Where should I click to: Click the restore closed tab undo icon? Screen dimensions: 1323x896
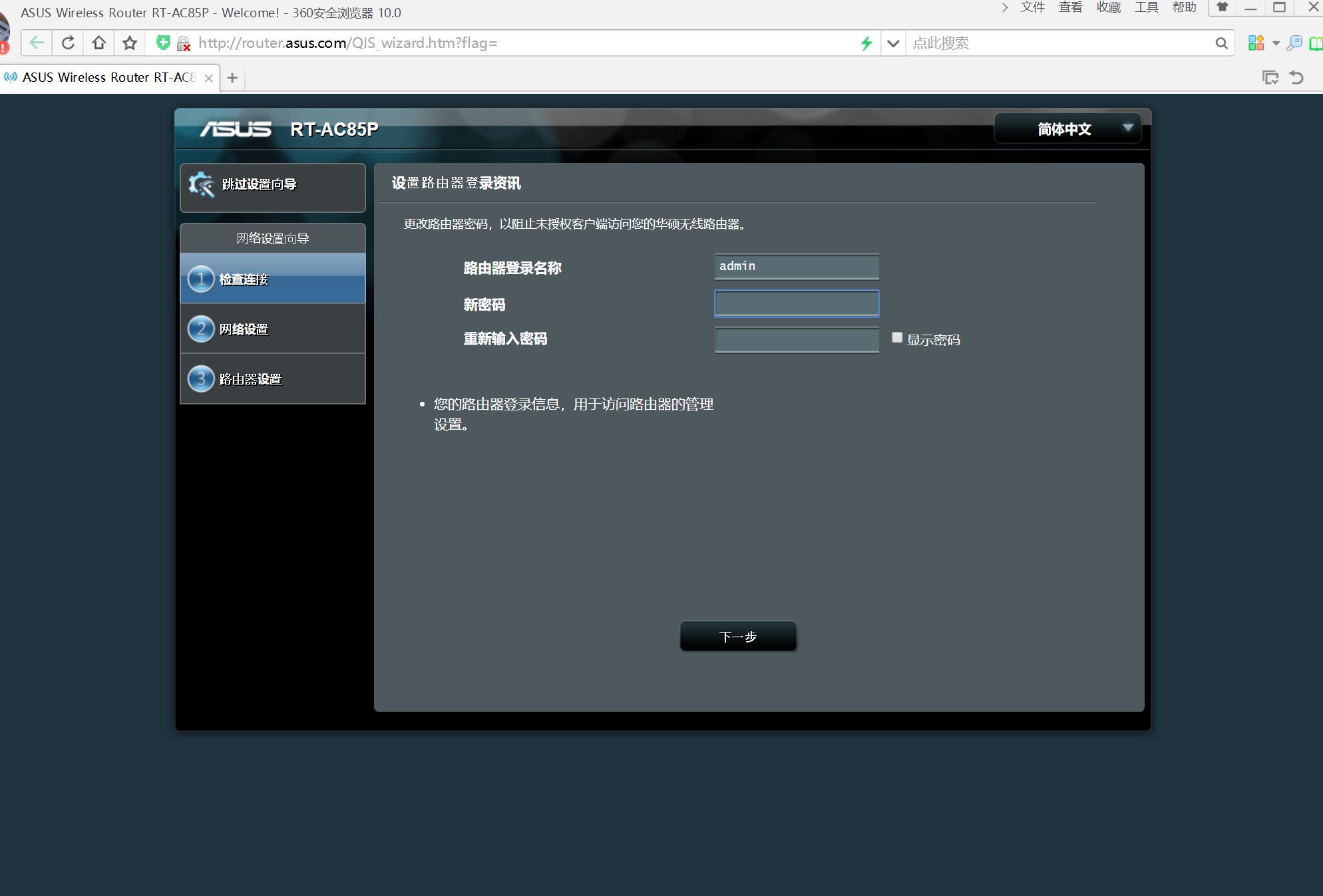[x=1296, y=78]
